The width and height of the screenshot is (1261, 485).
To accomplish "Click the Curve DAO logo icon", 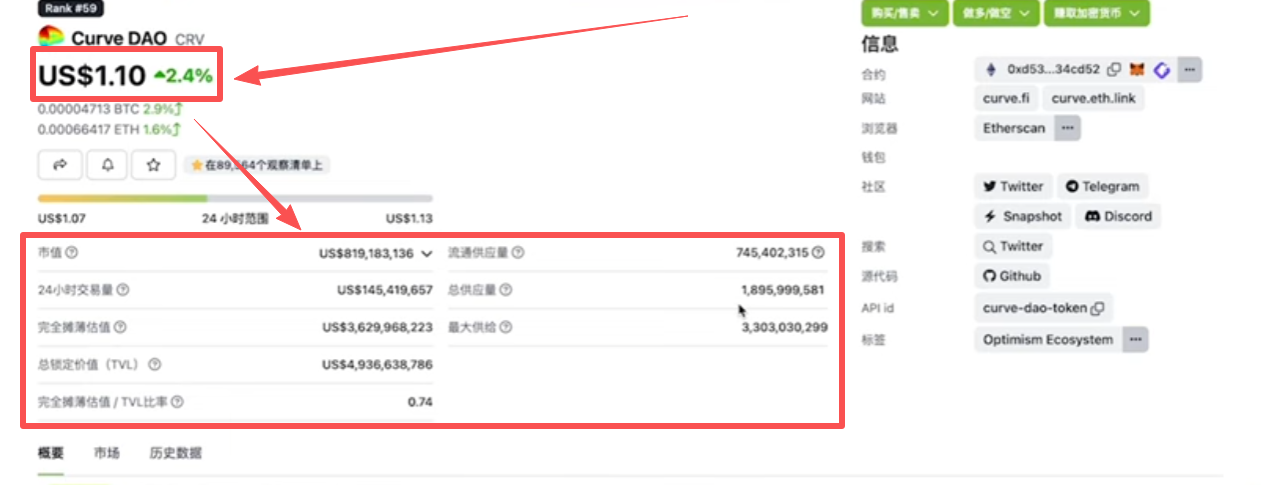I will 51,37.
